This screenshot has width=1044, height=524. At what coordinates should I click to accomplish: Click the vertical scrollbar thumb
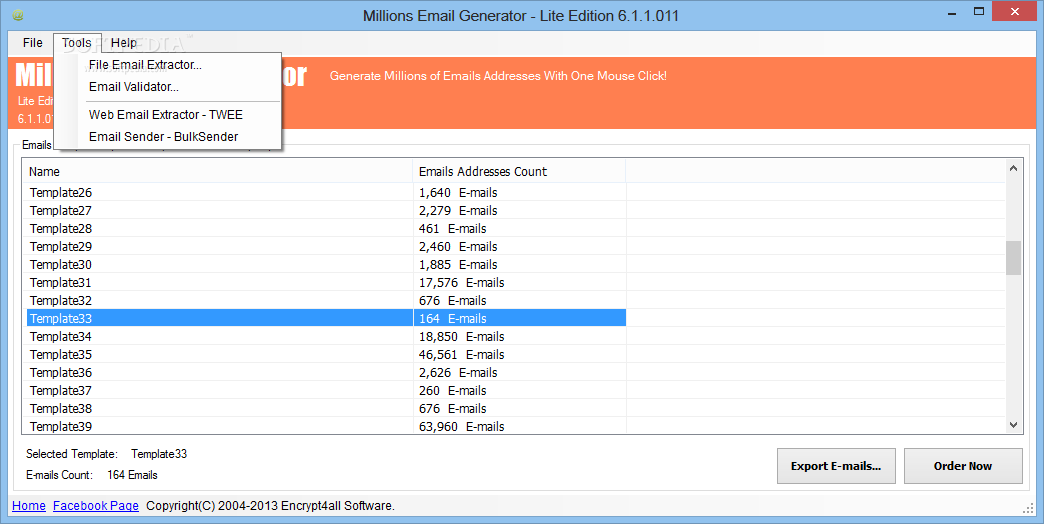coord(1013,258)
